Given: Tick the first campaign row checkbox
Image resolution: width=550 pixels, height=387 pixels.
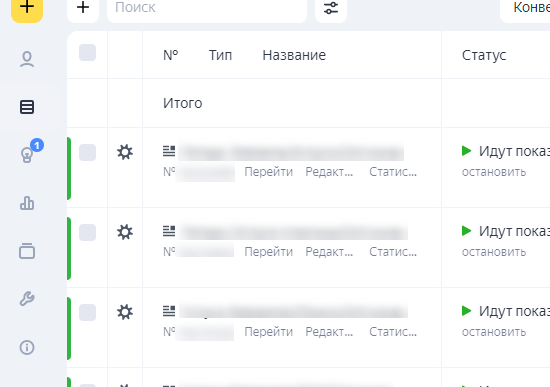Looking at the screenshot, I should click(87, 152).
